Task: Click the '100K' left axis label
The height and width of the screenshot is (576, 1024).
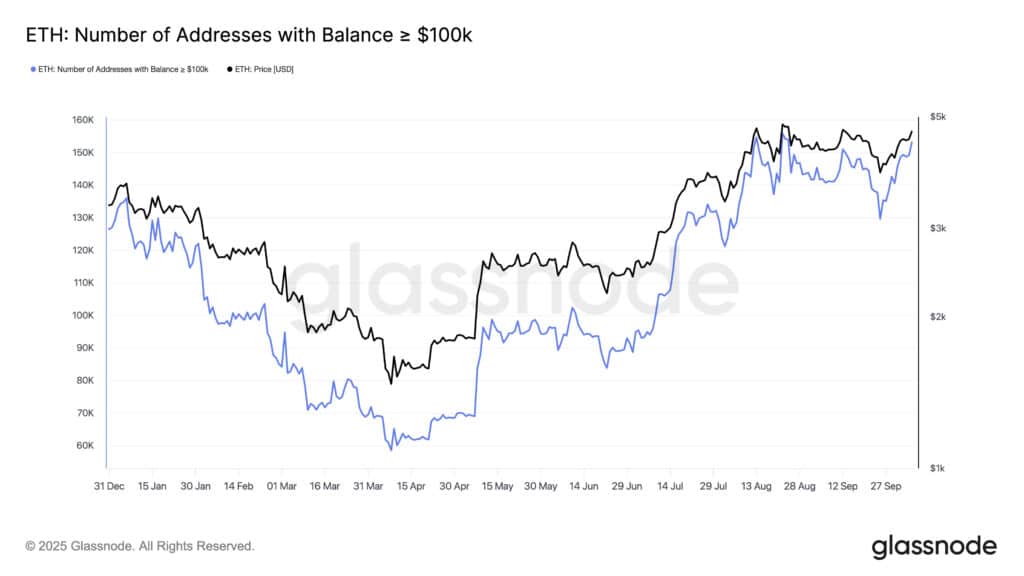Action: 83,316
